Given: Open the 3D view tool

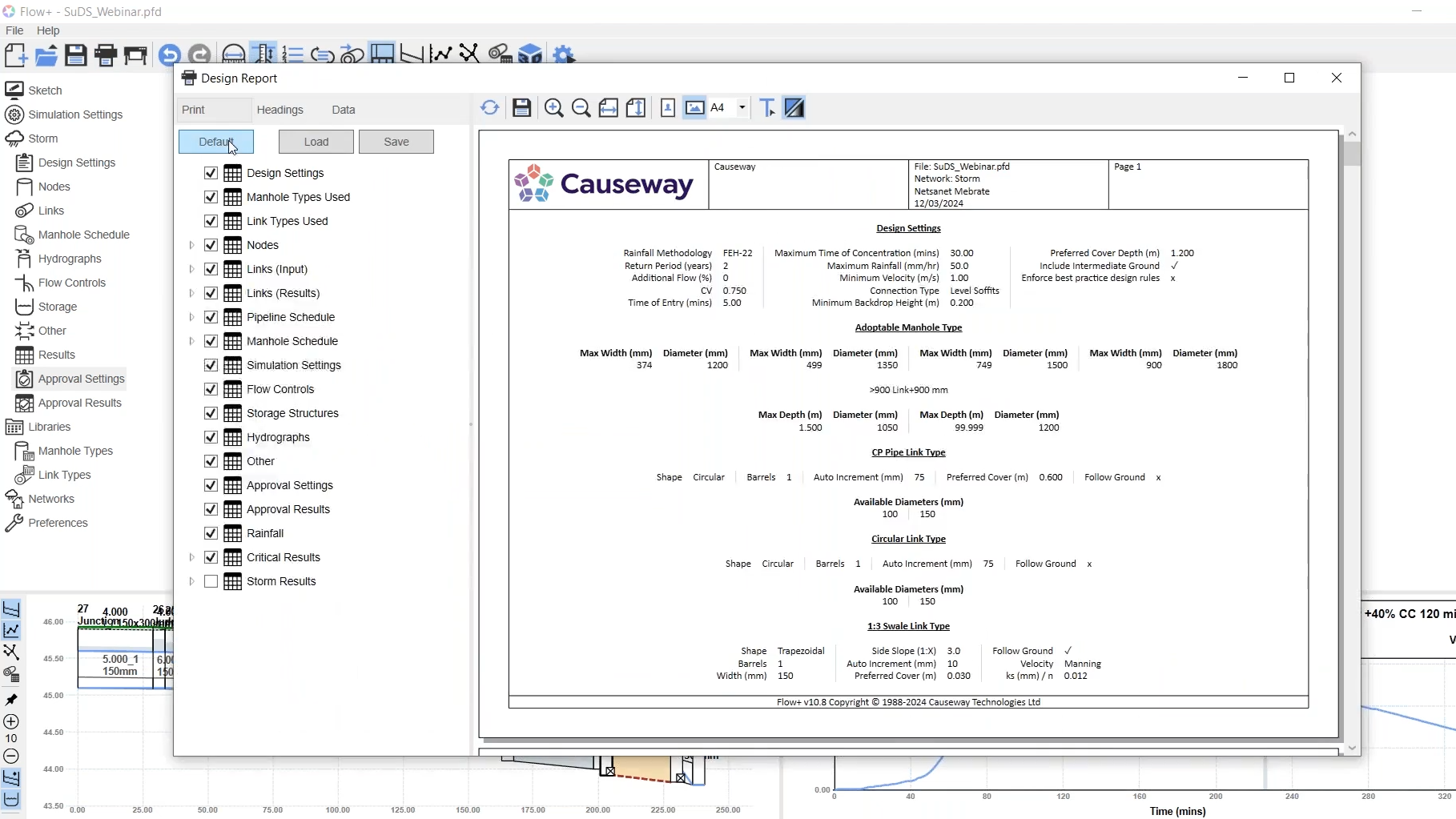Looking at the screenshot, I should coord(531,54).
